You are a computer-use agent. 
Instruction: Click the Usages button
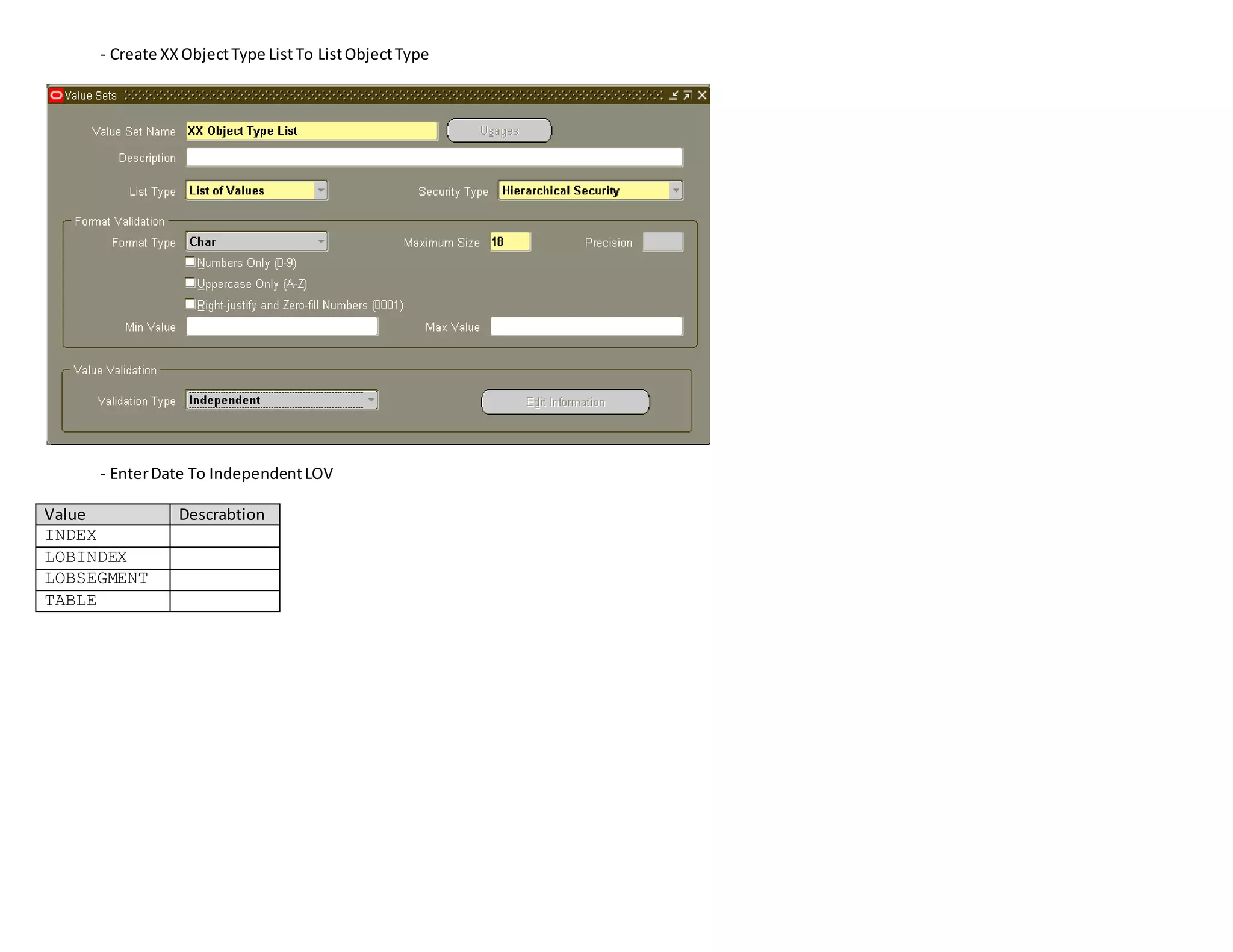(499, 131)
